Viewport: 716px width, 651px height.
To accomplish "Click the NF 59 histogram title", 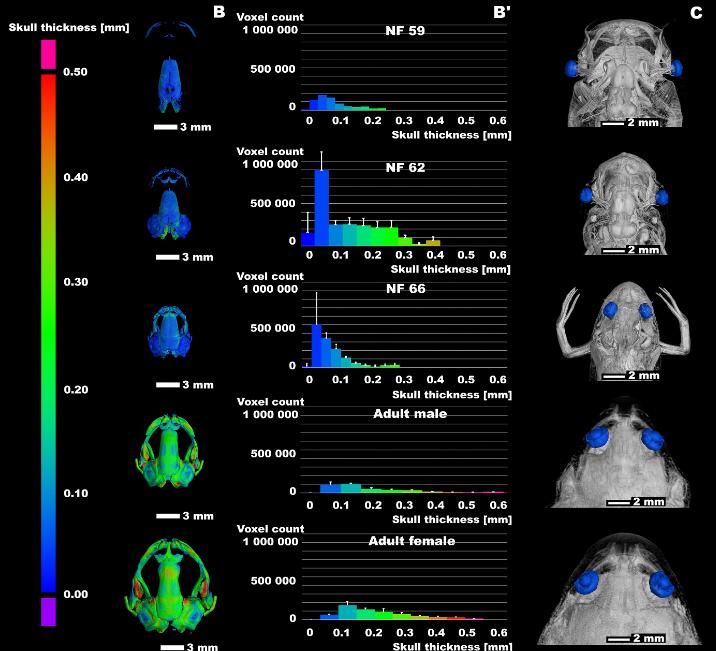I will pos(404,31).
